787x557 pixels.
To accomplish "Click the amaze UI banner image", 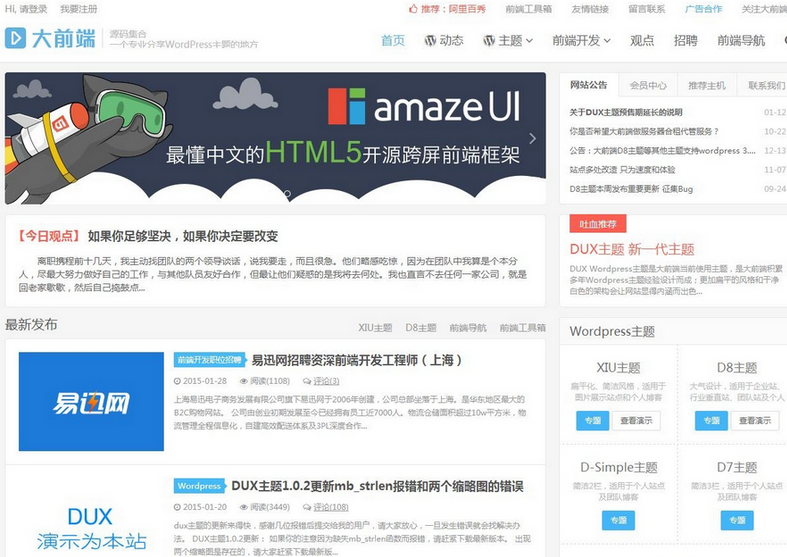I will click(275, 138).
